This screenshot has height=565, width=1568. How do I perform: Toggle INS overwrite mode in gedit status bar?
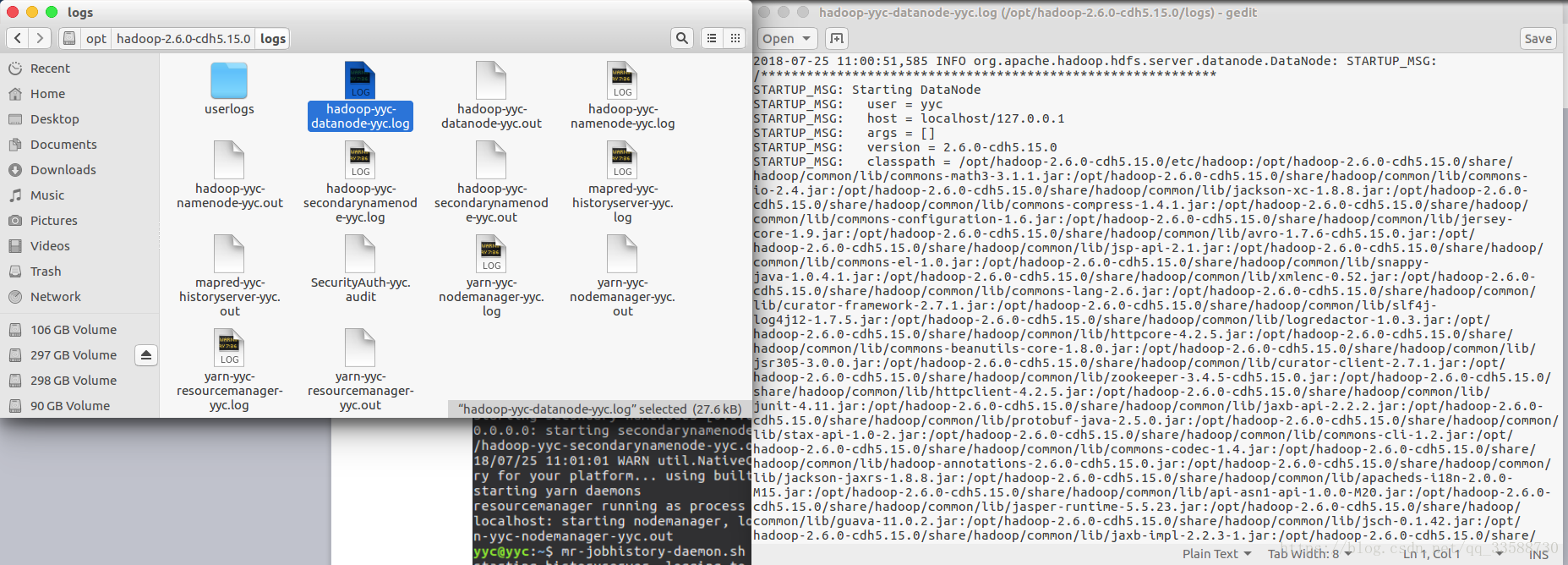1539,554
